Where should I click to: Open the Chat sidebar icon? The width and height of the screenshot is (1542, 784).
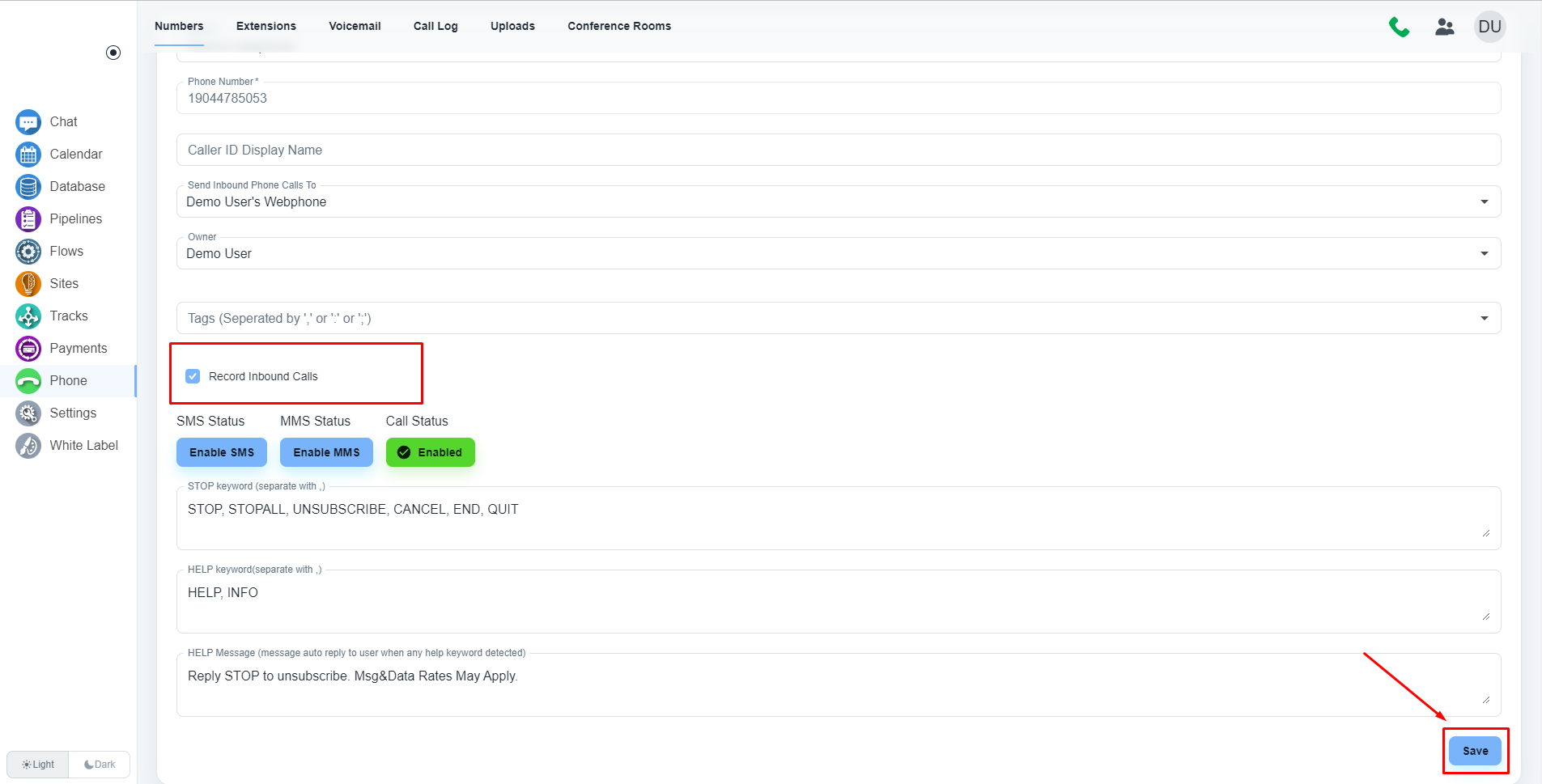tap(28, 122)
